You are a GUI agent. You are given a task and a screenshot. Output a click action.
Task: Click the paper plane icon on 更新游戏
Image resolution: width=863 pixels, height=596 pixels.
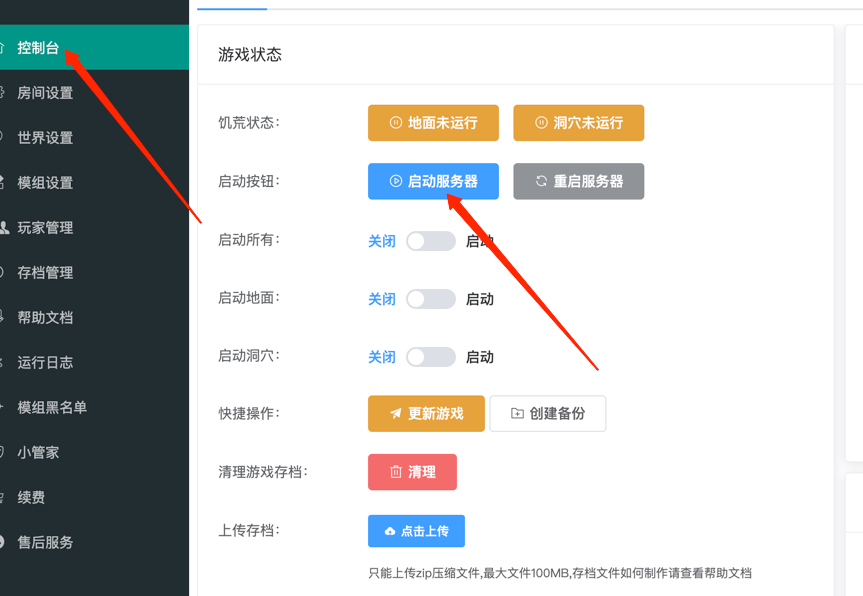[x=396, y=414]
